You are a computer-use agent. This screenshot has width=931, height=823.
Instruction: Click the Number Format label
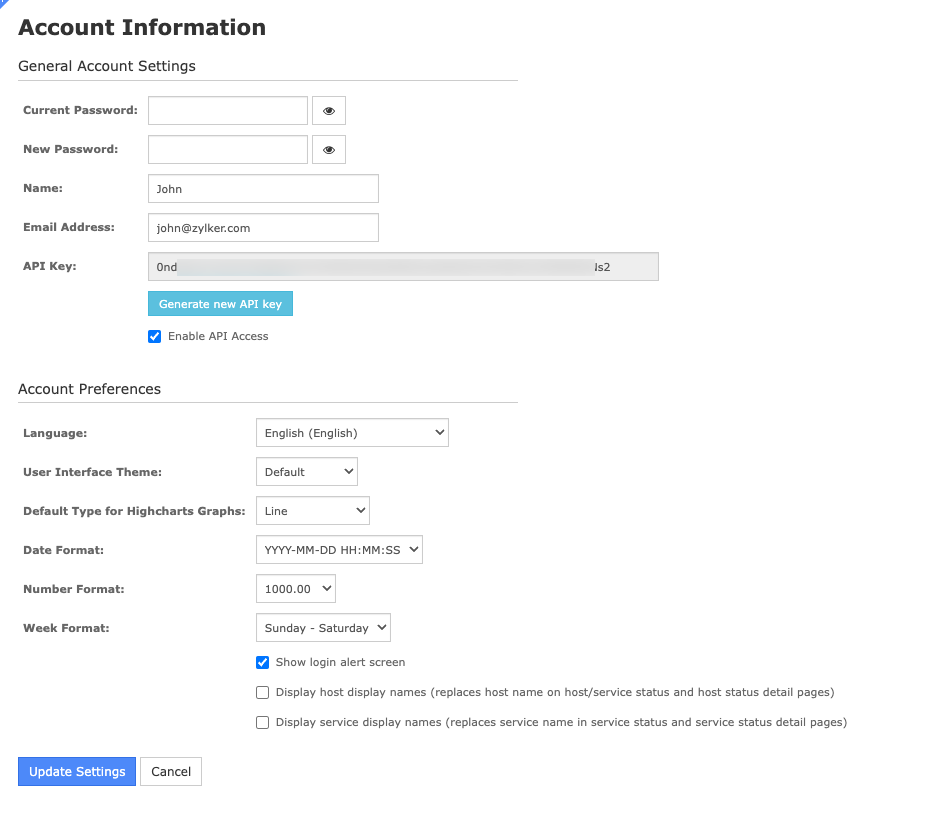(74, 590)
